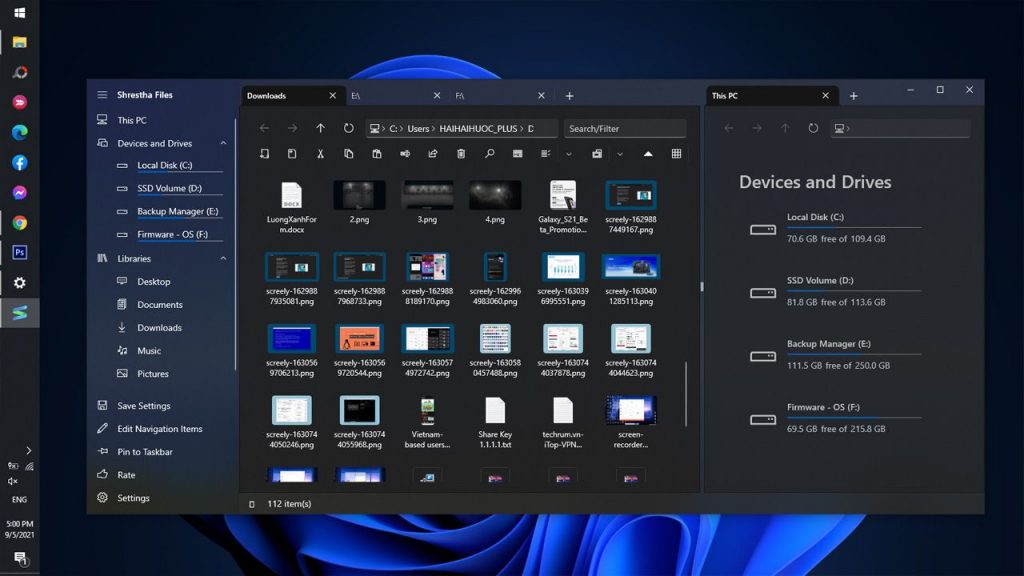Switch to the Downloads tab
Viewport: 1024px width, 576px height.
(291, 95)
